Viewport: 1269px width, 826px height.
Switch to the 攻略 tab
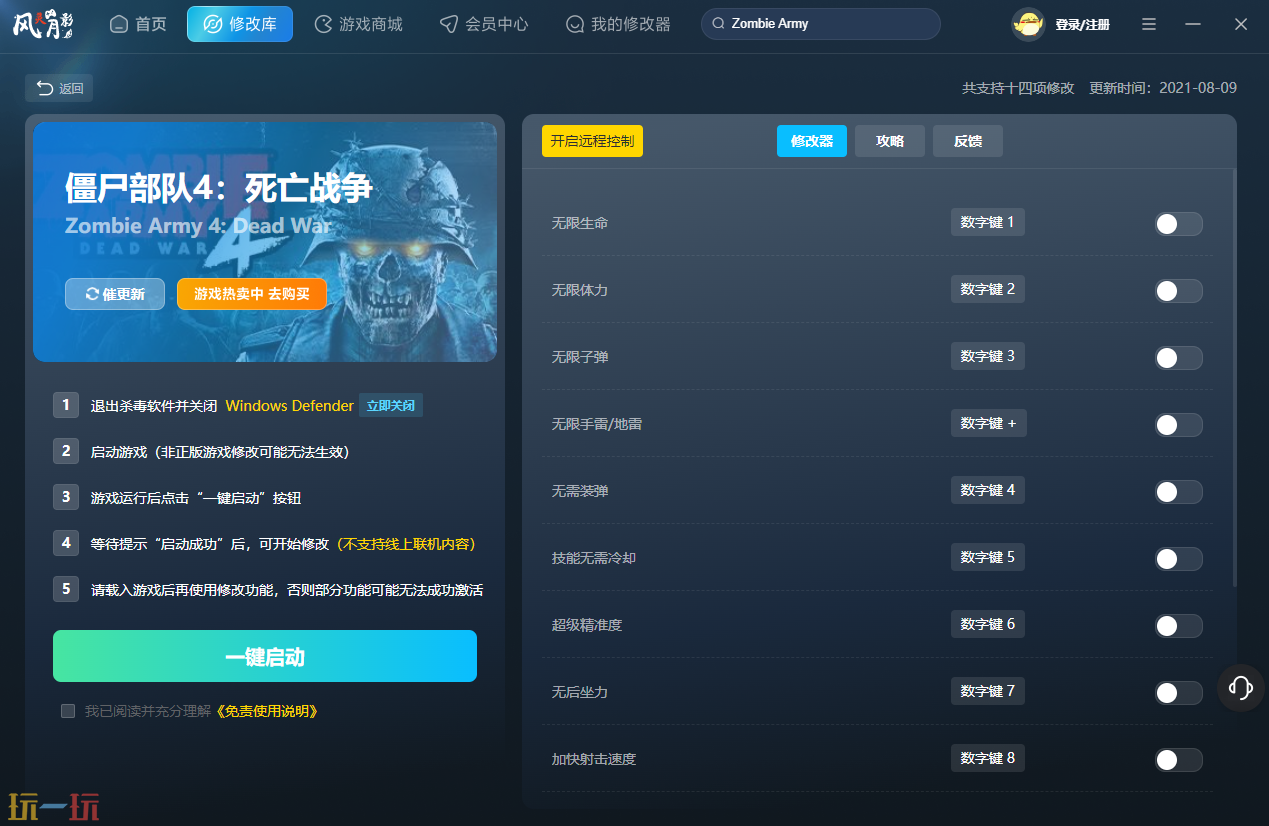pyautogui.click(x=890, y=141)
